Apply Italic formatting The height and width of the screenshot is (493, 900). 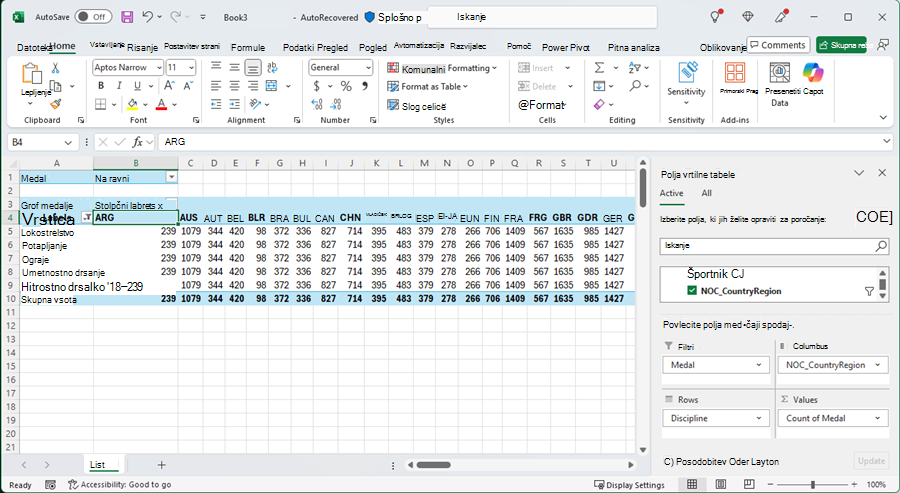119,86
